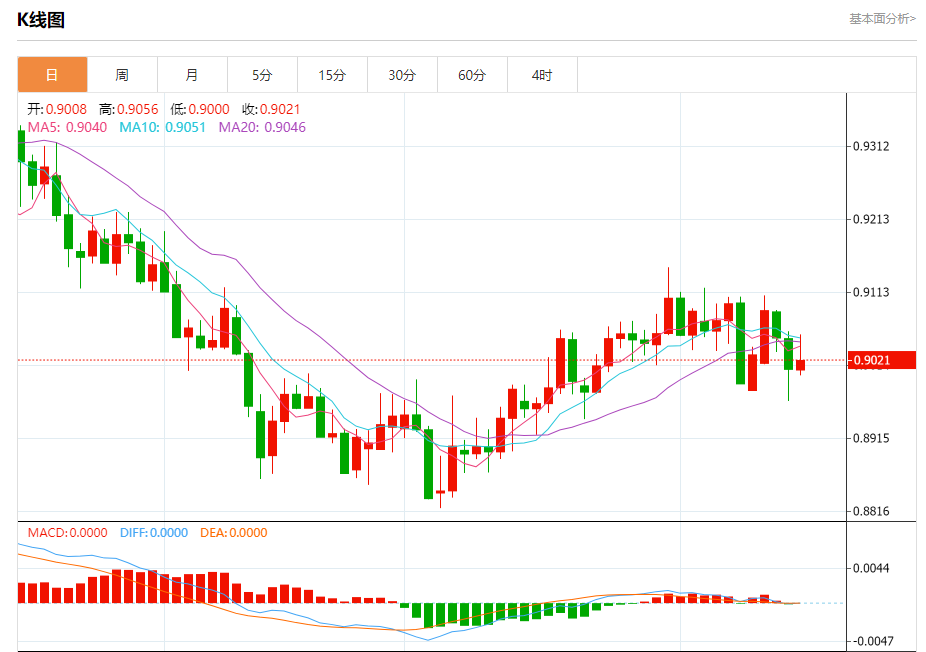This screenshot has width=926, height=652.
Task: Click the MACD:0.0000 indicator label
Action: pyautogui.click(x=67, y=533)
